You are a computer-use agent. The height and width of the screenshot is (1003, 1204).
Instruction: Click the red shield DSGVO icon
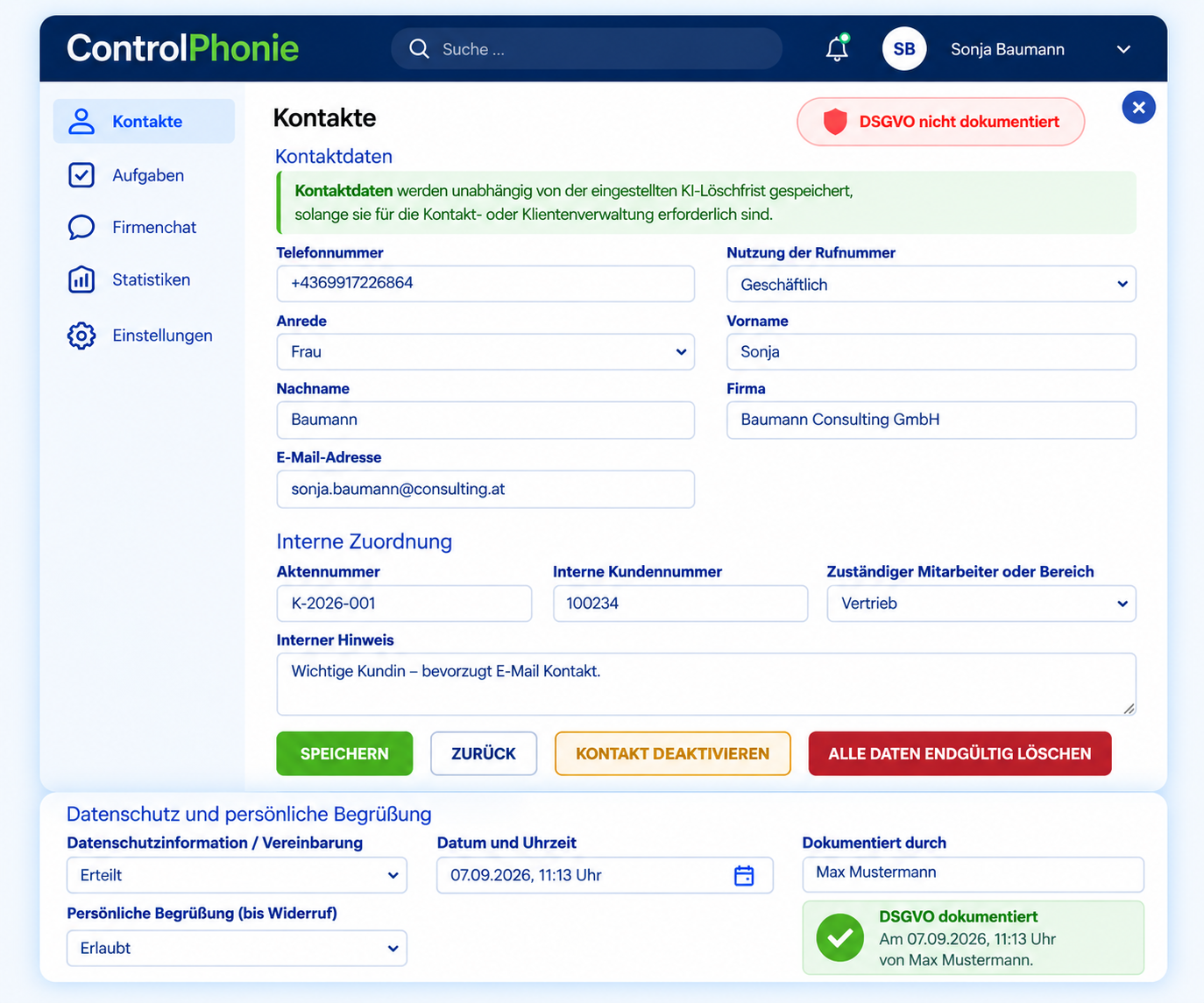(835, 122)
